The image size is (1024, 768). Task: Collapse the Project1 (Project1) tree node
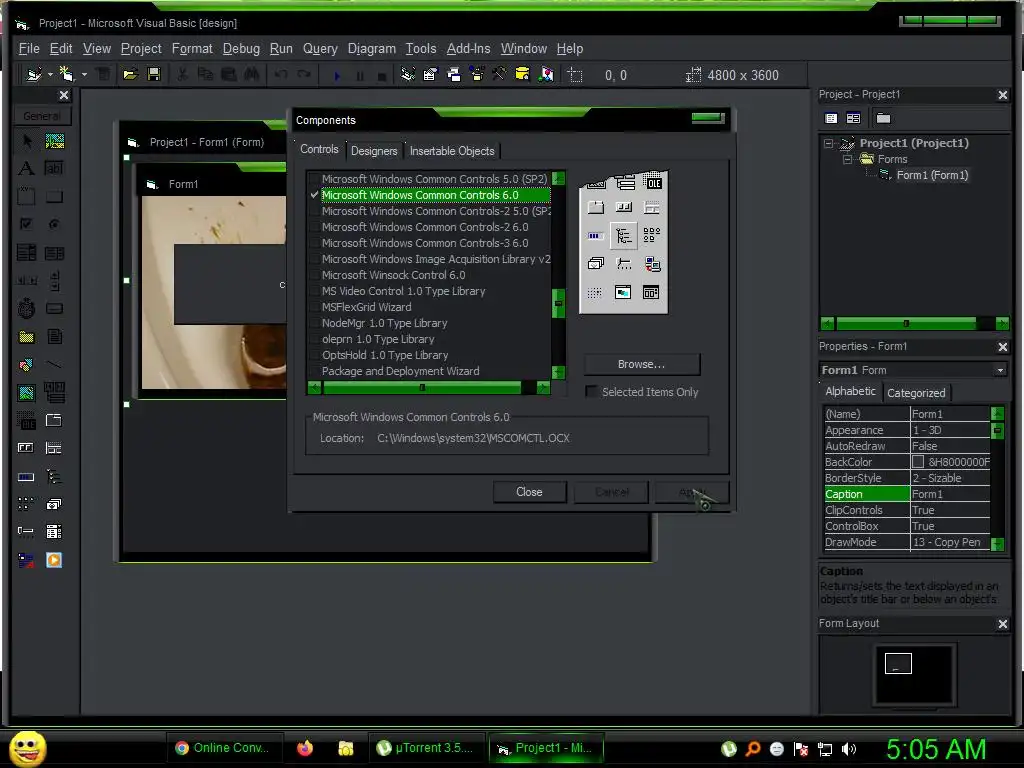829,143
